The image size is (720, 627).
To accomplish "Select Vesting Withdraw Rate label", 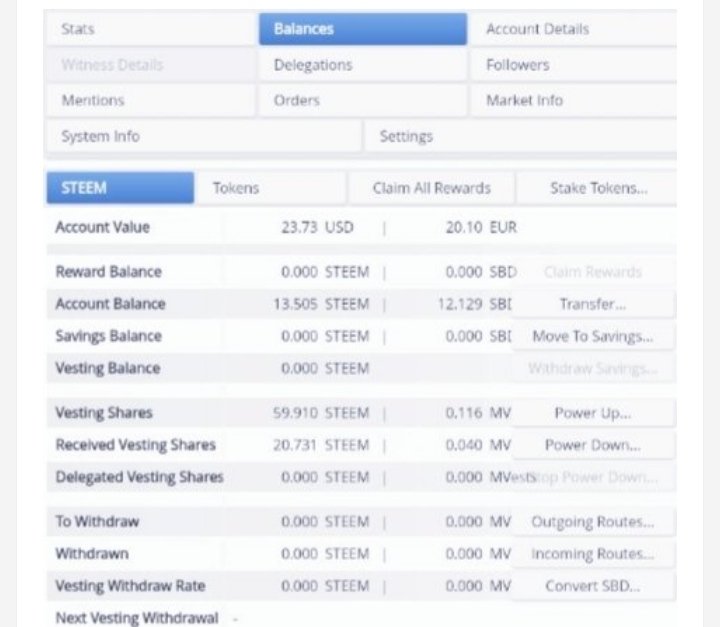I will tap(130, 586).
